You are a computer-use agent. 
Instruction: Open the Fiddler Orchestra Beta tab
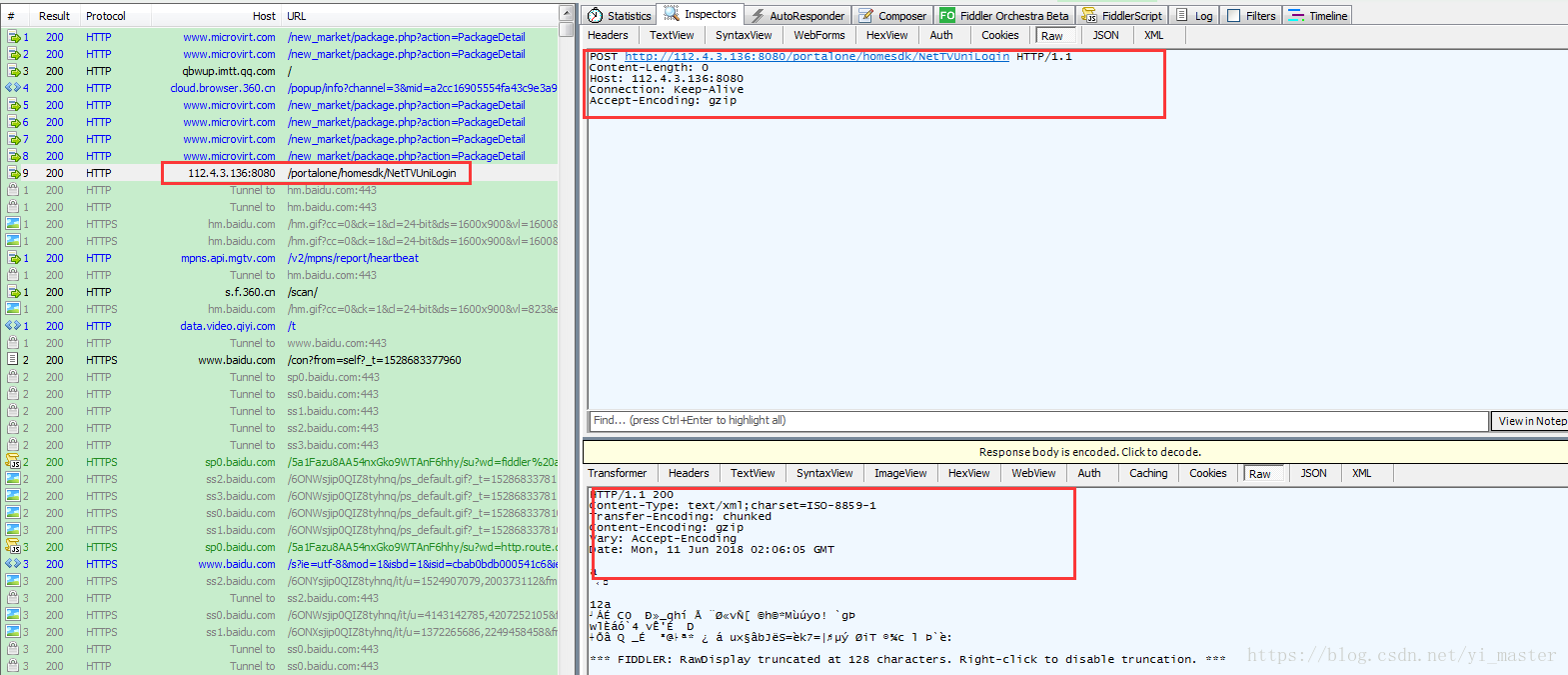[x=1004, y=15]
